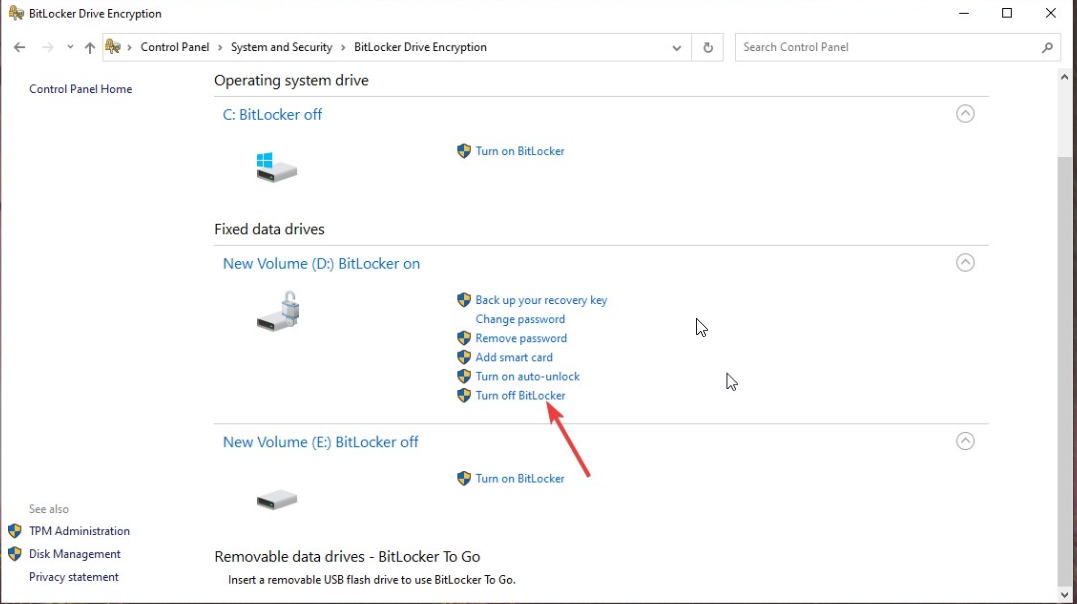Click the back navigation arrow
This screenshot has height=604, width=1077.
(18, 47)
